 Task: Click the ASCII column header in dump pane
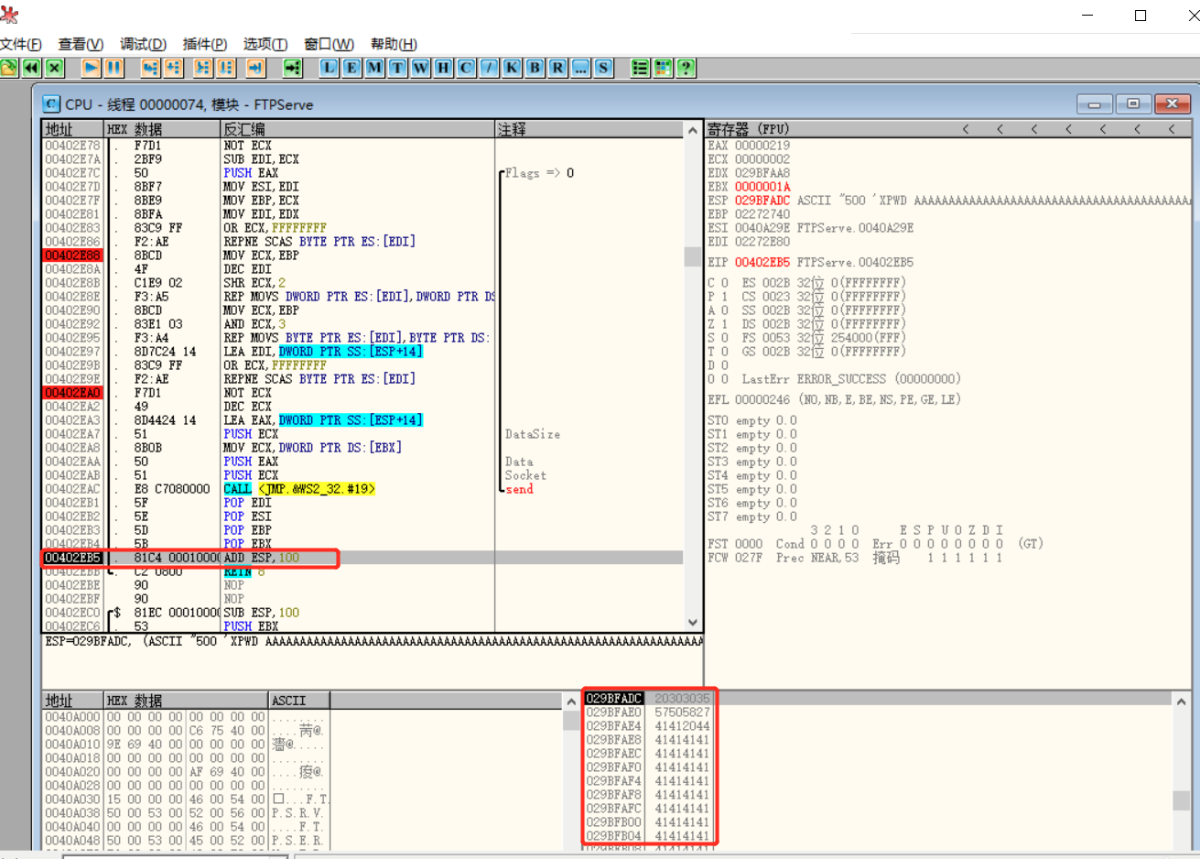click(299, 700)
